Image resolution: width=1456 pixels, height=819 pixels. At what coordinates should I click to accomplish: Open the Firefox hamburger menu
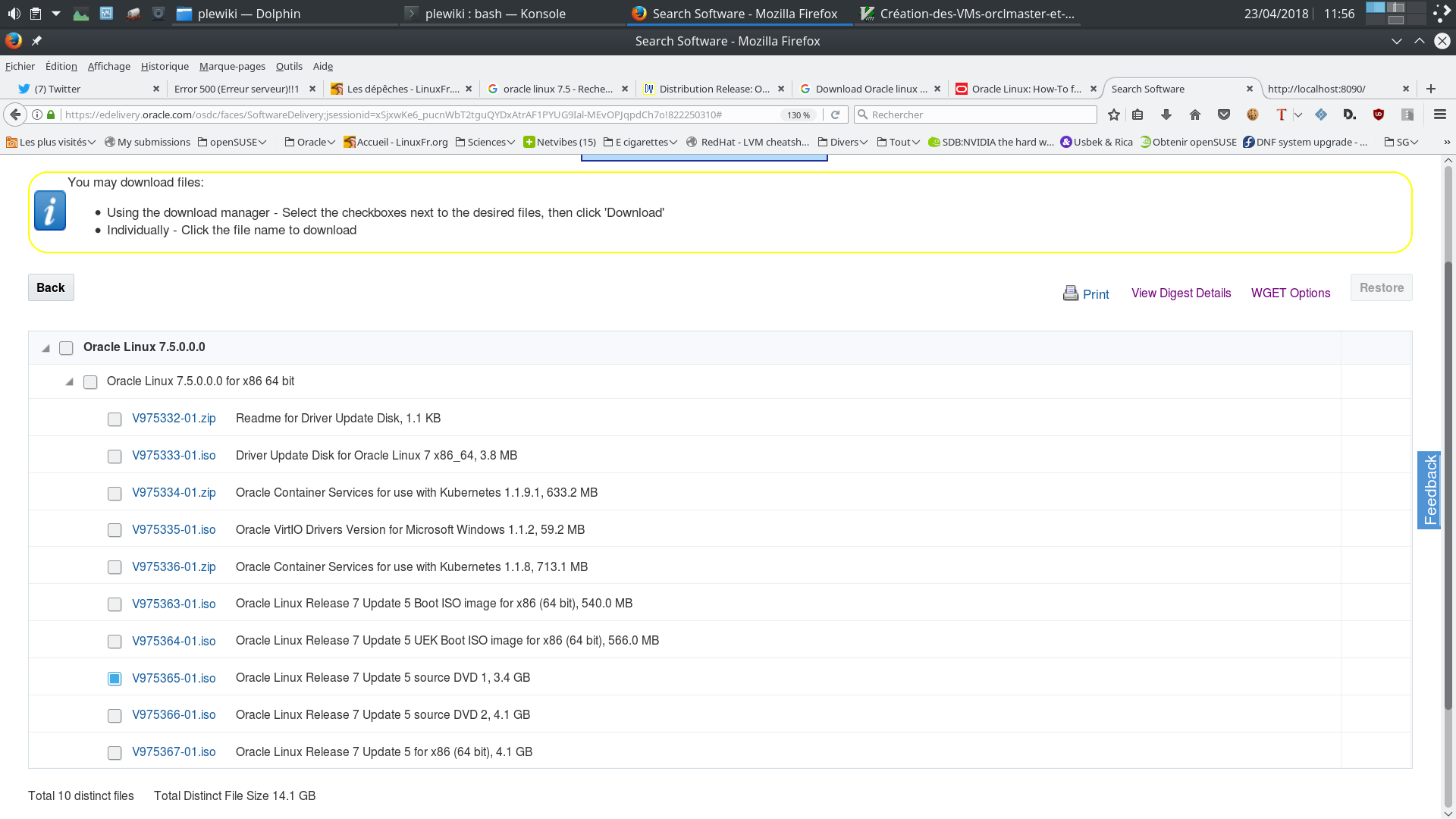(1440, 115)
